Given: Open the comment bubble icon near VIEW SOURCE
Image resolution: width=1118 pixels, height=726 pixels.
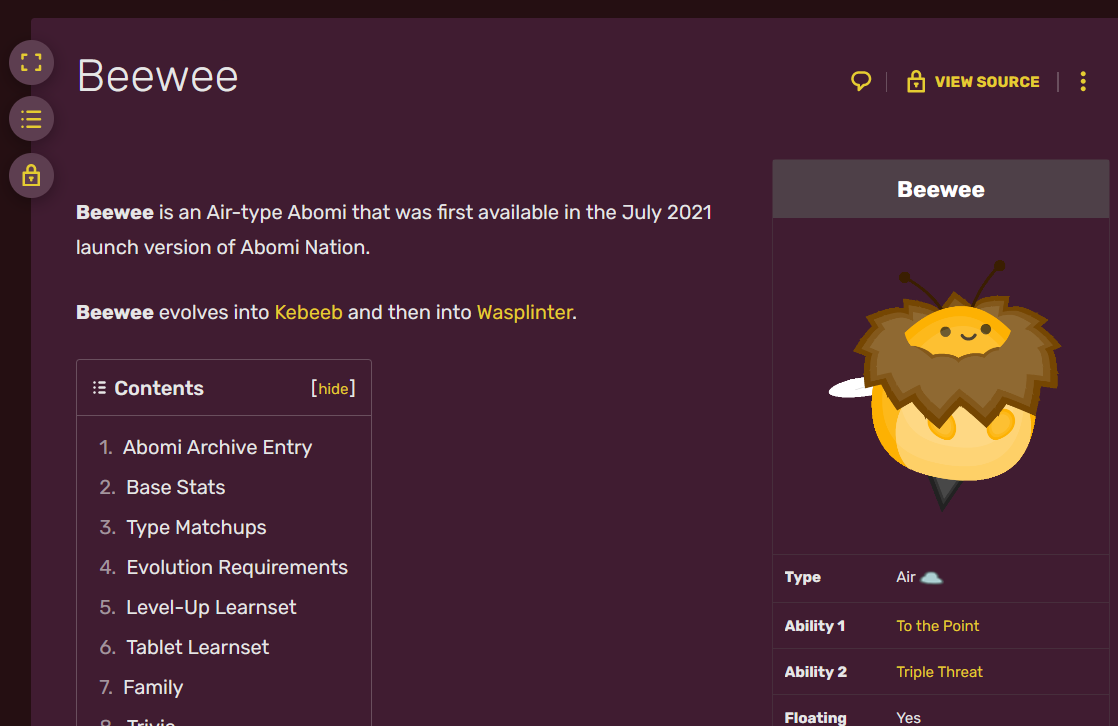Looking at the screenshot, I should pyautogui.click(x=861, y=81).
